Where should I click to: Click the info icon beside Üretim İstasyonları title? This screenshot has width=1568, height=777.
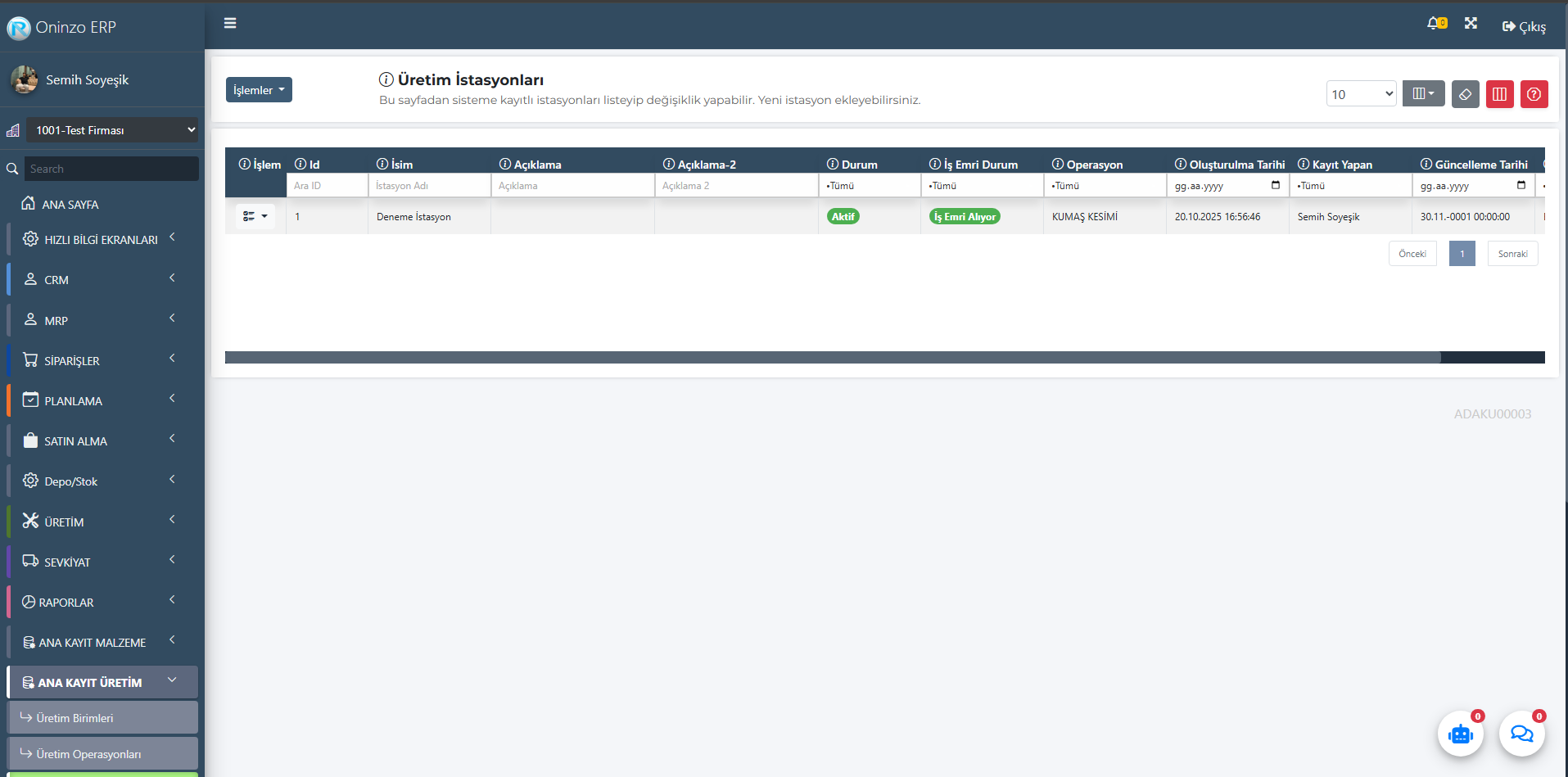click(x=386, y=79)
